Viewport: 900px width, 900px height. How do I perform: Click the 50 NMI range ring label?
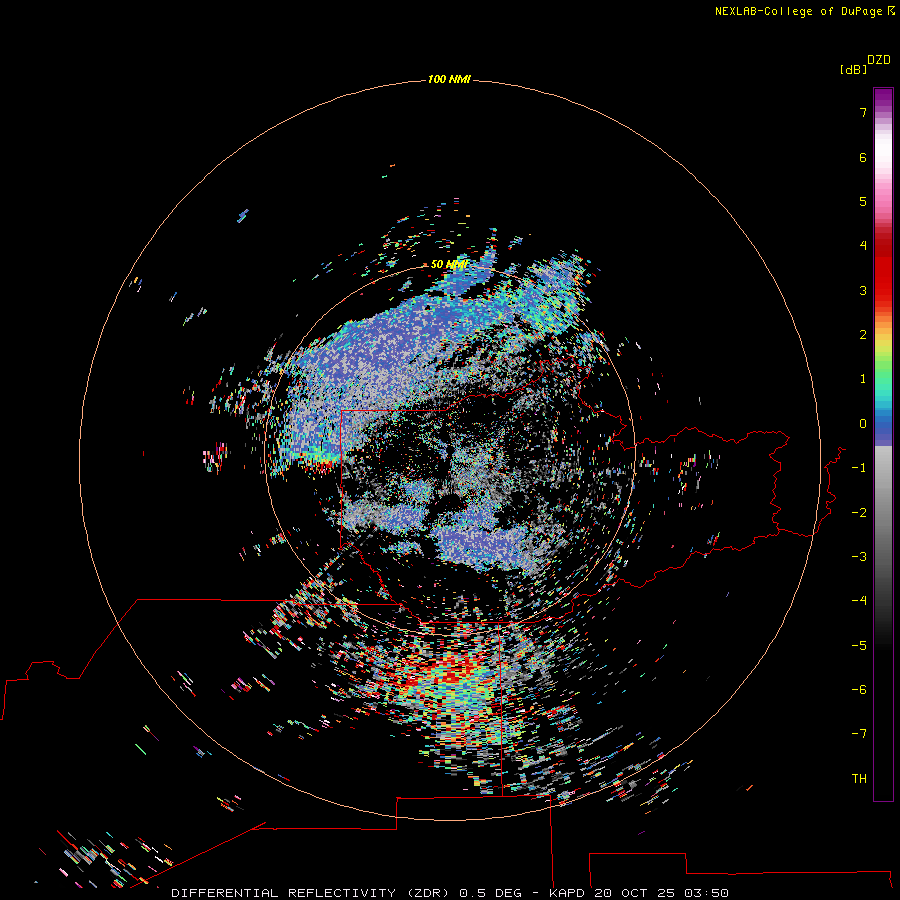tap(449, 264)
